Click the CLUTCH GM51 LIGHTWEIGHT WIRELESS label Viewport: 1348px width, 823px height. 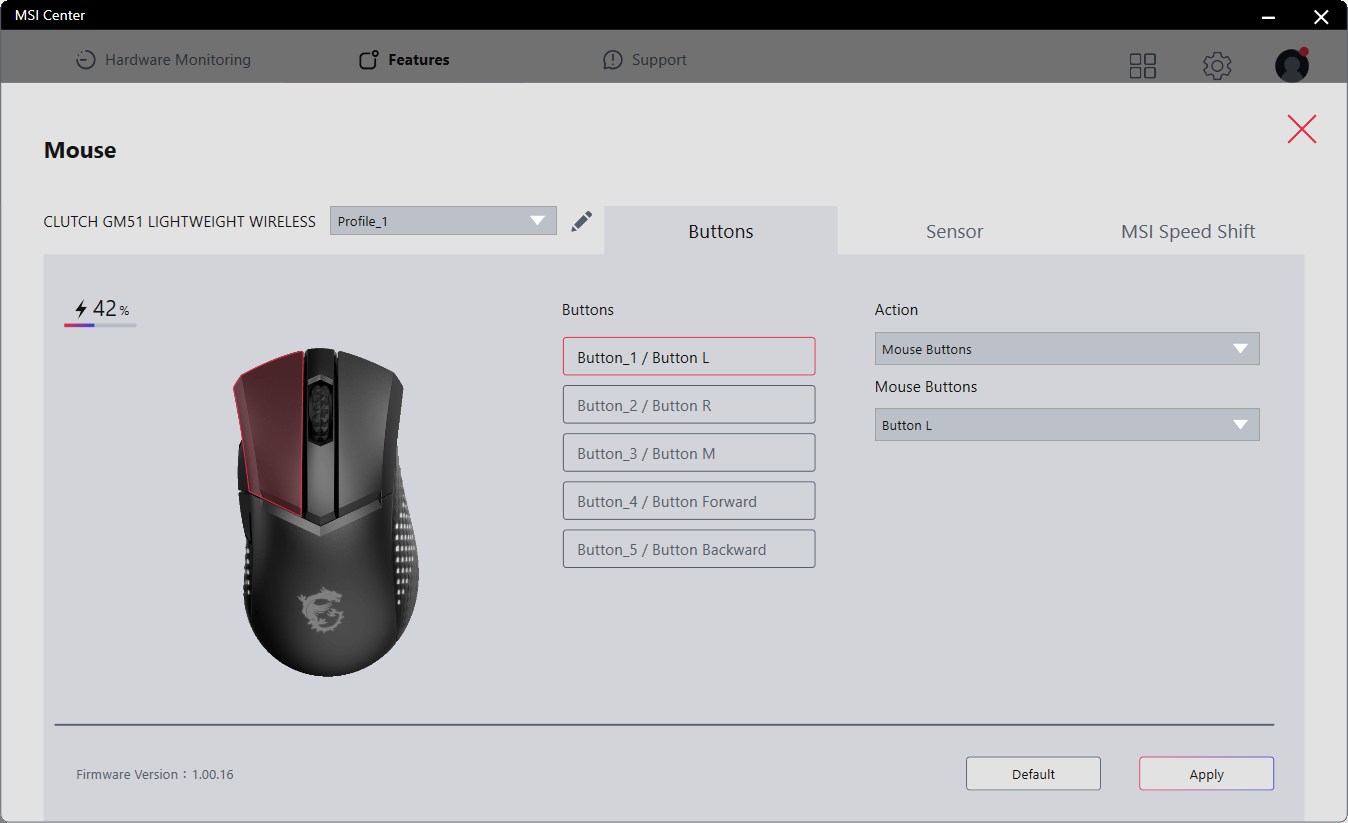tap(180, 221)
